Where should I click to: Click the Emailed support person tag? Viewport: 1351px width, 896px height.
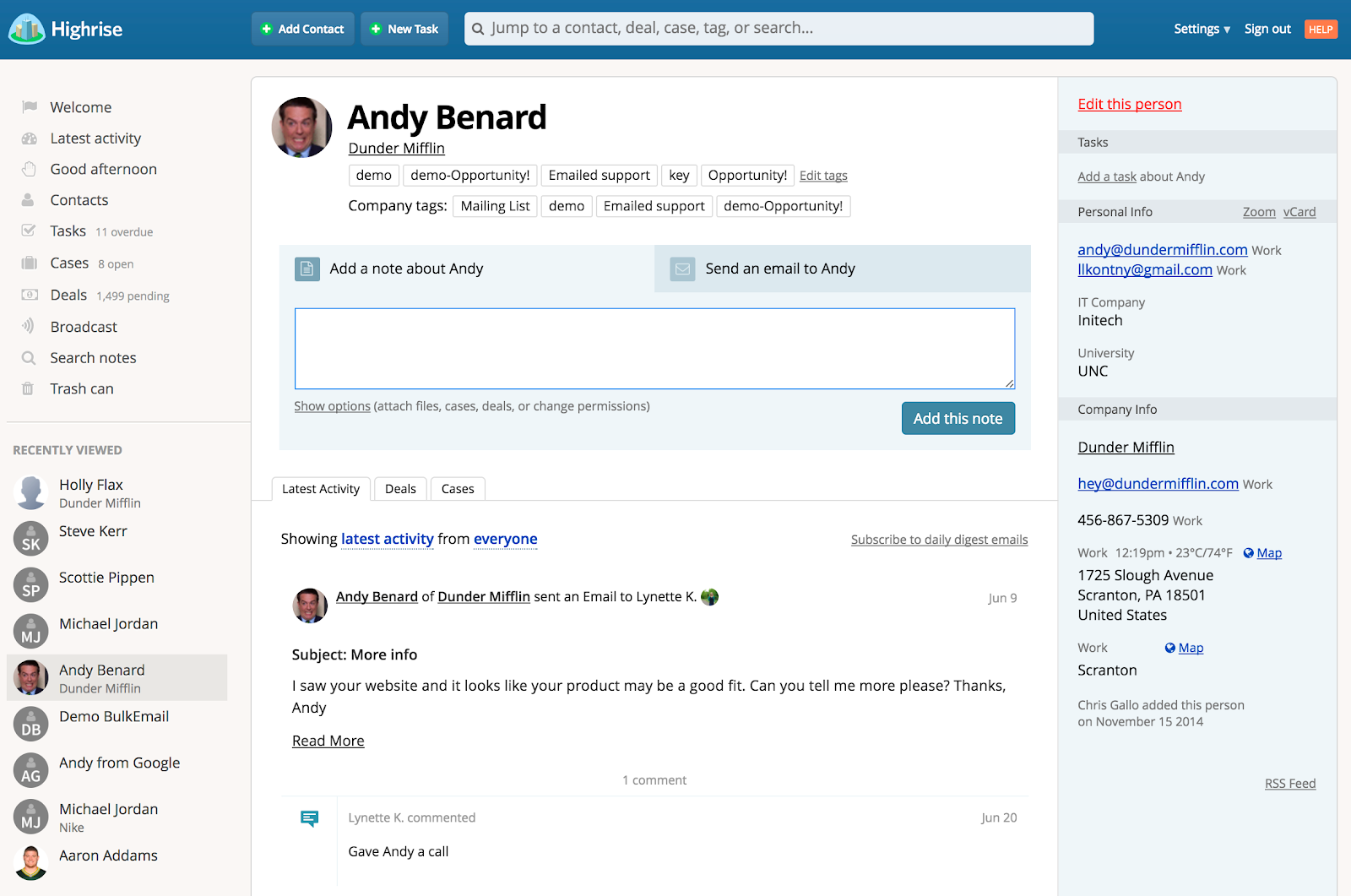[599, 176]
